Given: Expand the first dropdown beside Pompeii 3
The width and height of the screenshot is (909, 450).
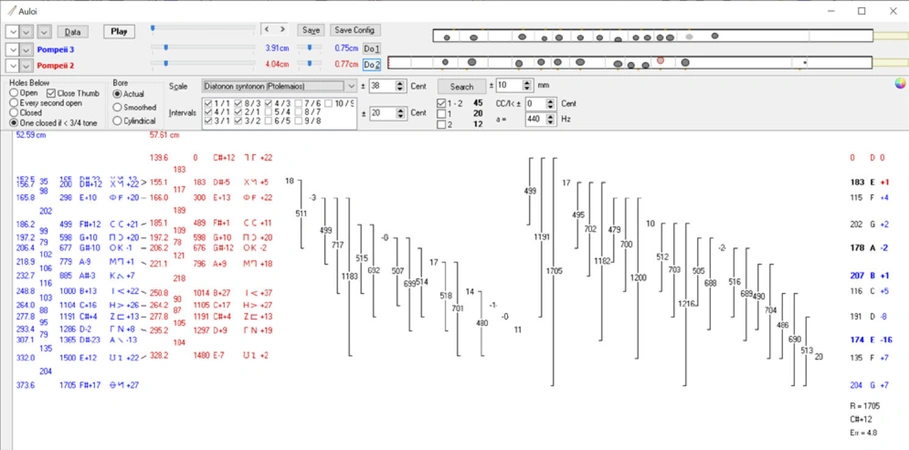Looking at the screenshot, I should pos(13,48).
